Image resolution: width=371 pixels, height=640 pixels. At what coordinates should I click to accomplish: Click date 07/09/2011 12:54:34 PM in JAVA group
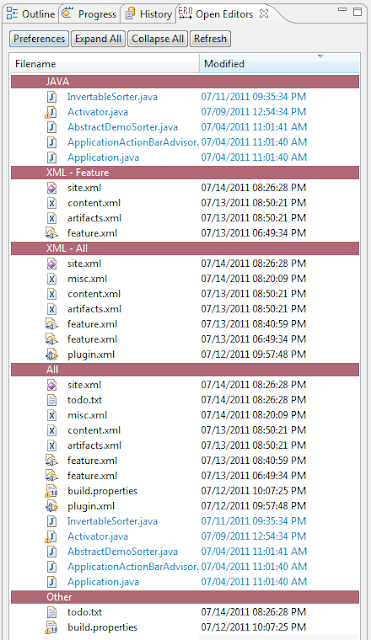[253, 112]
